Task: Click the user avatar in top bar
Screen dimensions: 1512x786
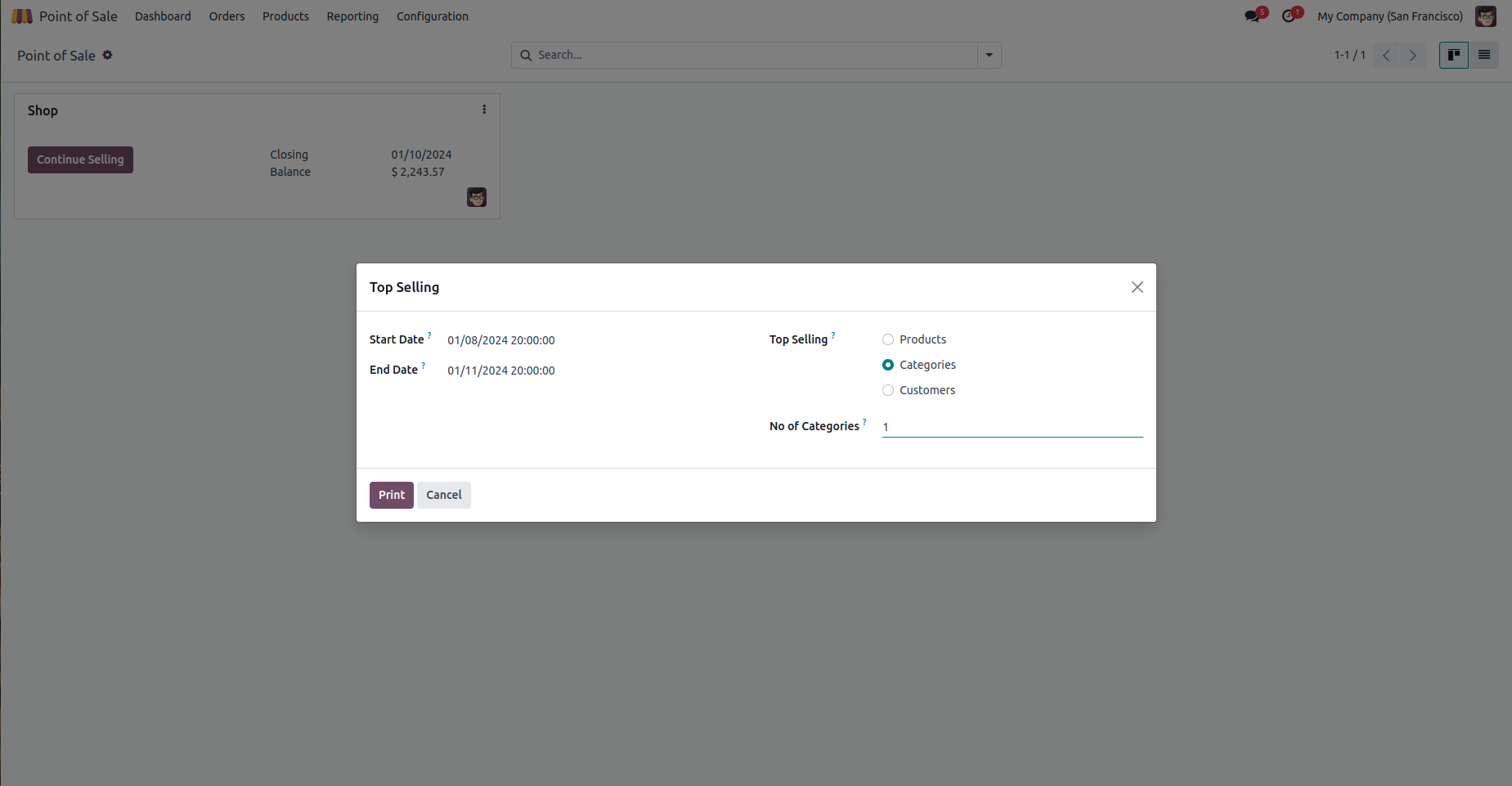Action: pos(1485,16)
